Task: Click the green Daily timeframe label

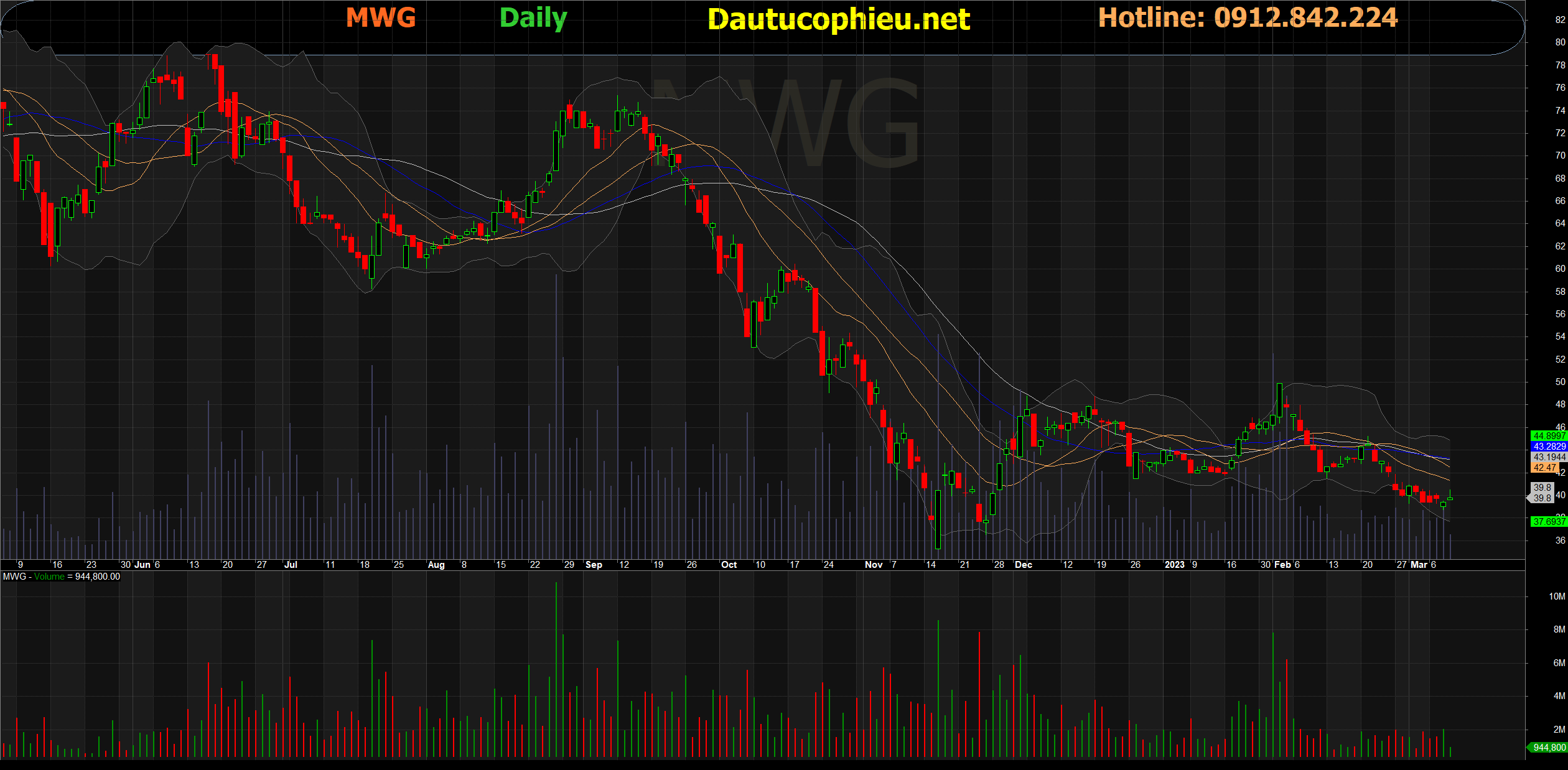Action: [533, 17]
